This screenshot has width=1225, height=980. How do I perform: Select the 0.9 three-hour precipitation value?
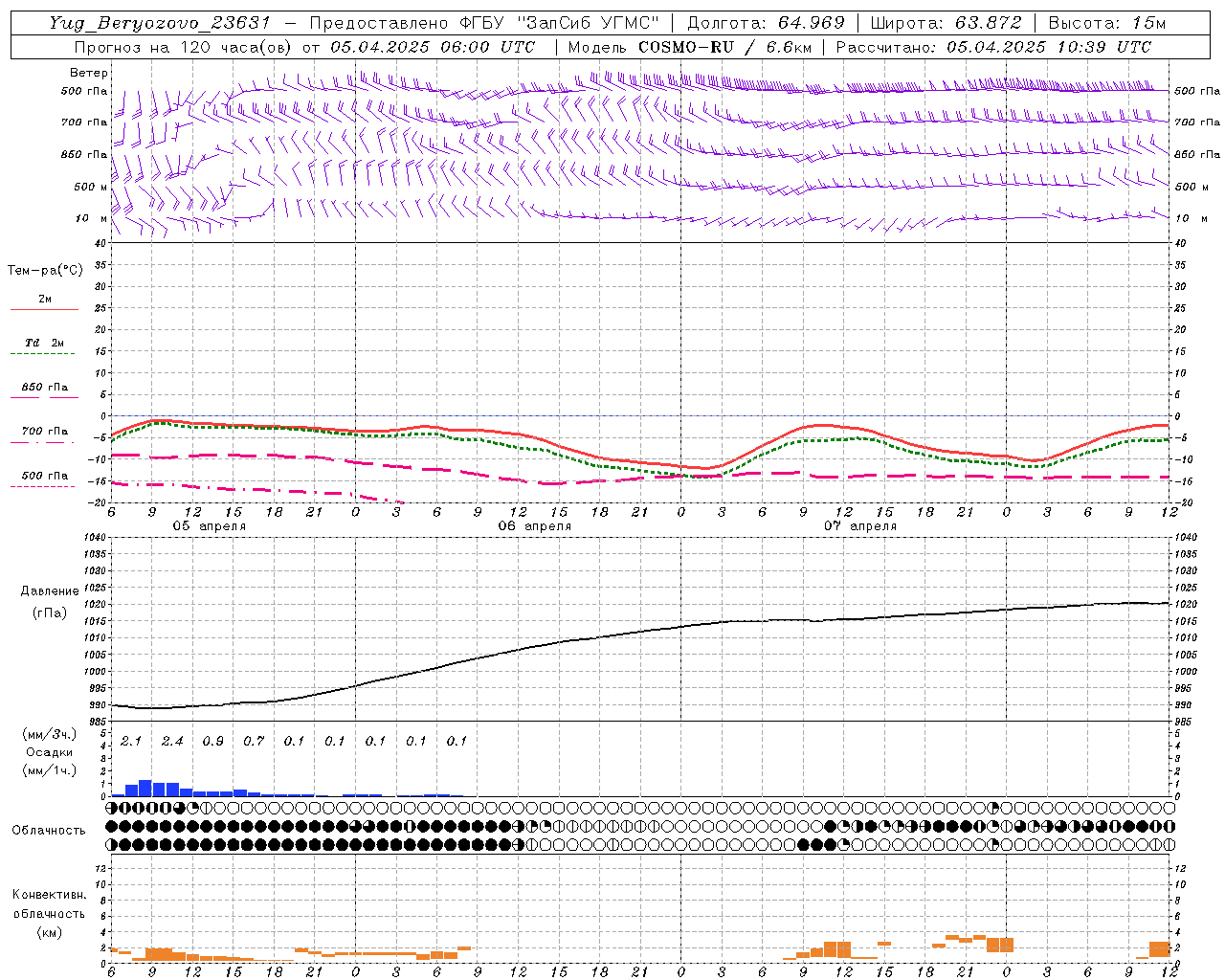(x=212, y=741)
